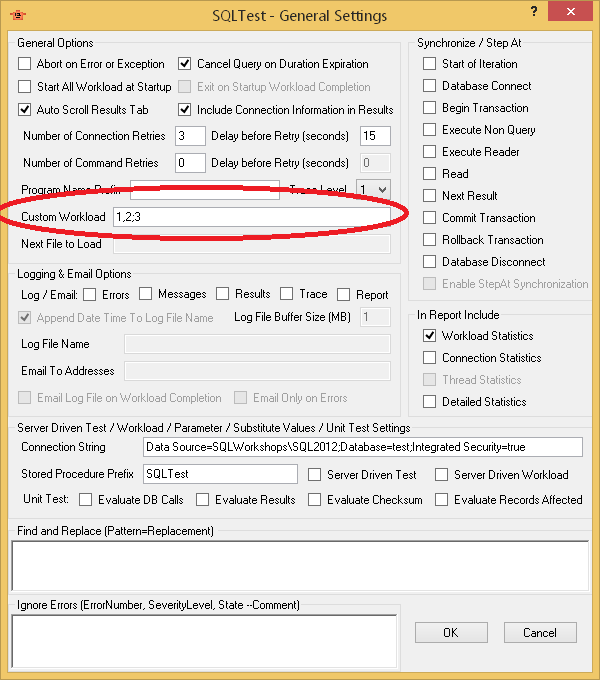The width and height of the screenshot is (600, 680).
Task: Enable Execute Non Query synchronization
Action: coord(430,130)
